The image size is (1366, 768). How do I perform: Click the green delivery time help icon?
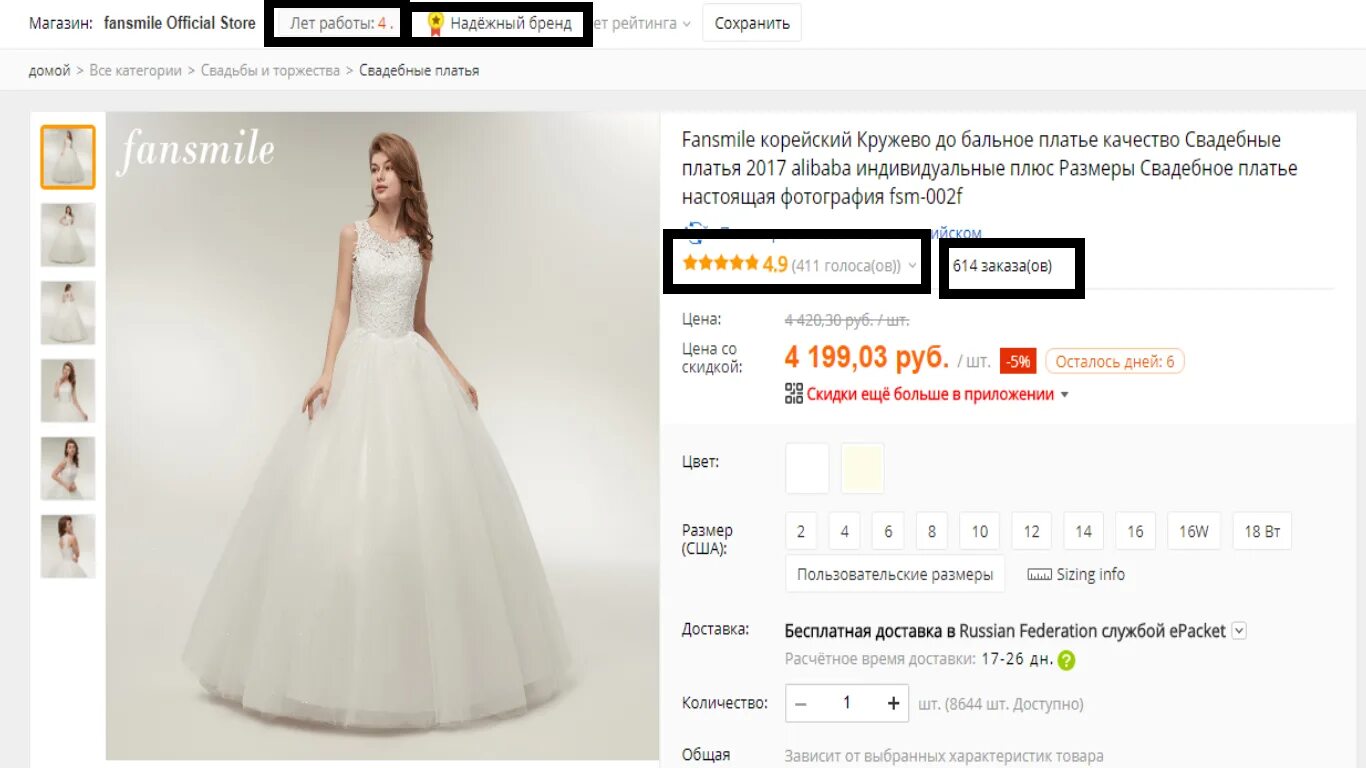pos(1067,661)
